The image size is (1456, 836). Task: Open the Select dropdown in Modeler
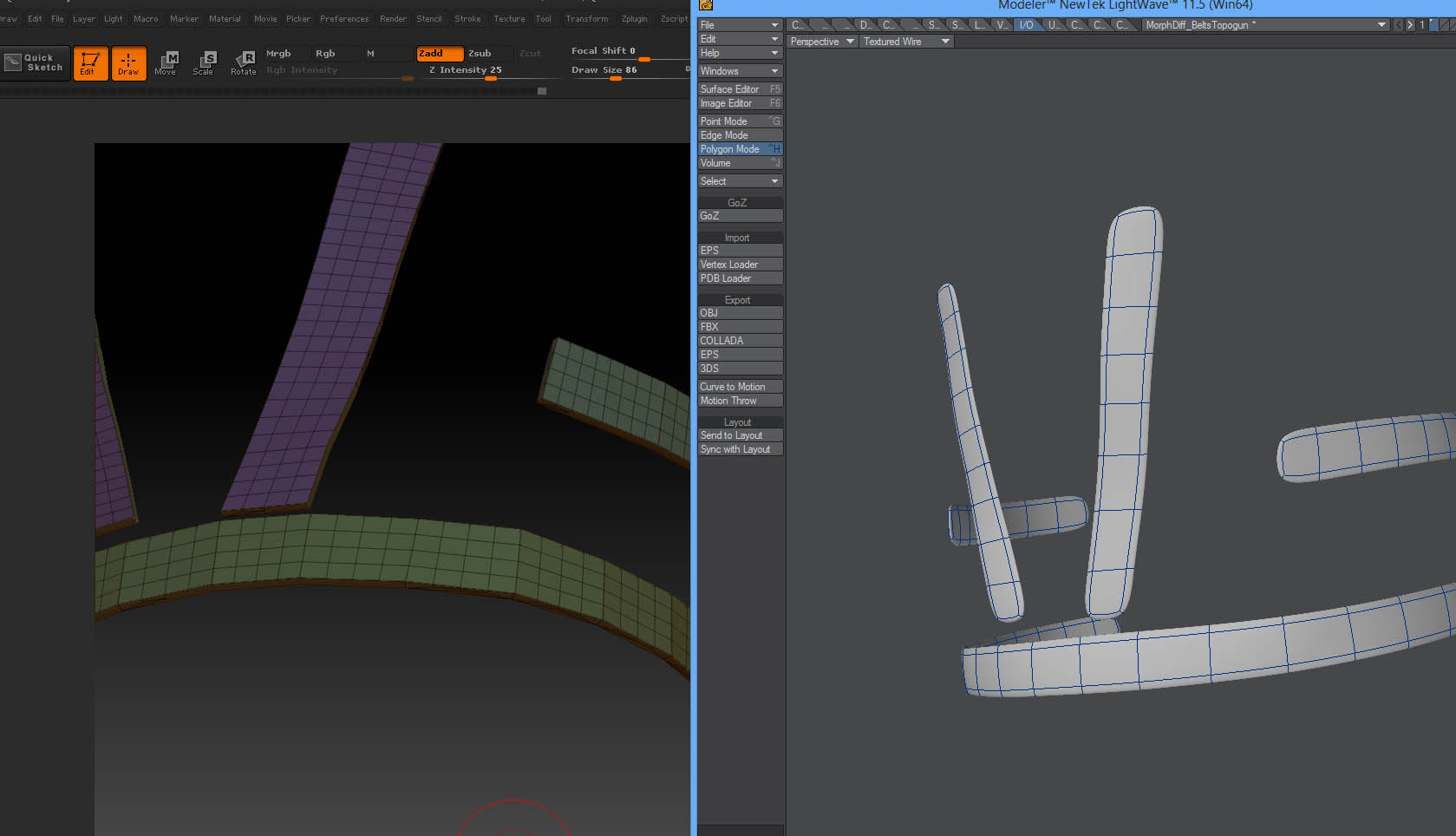[740, 181]
